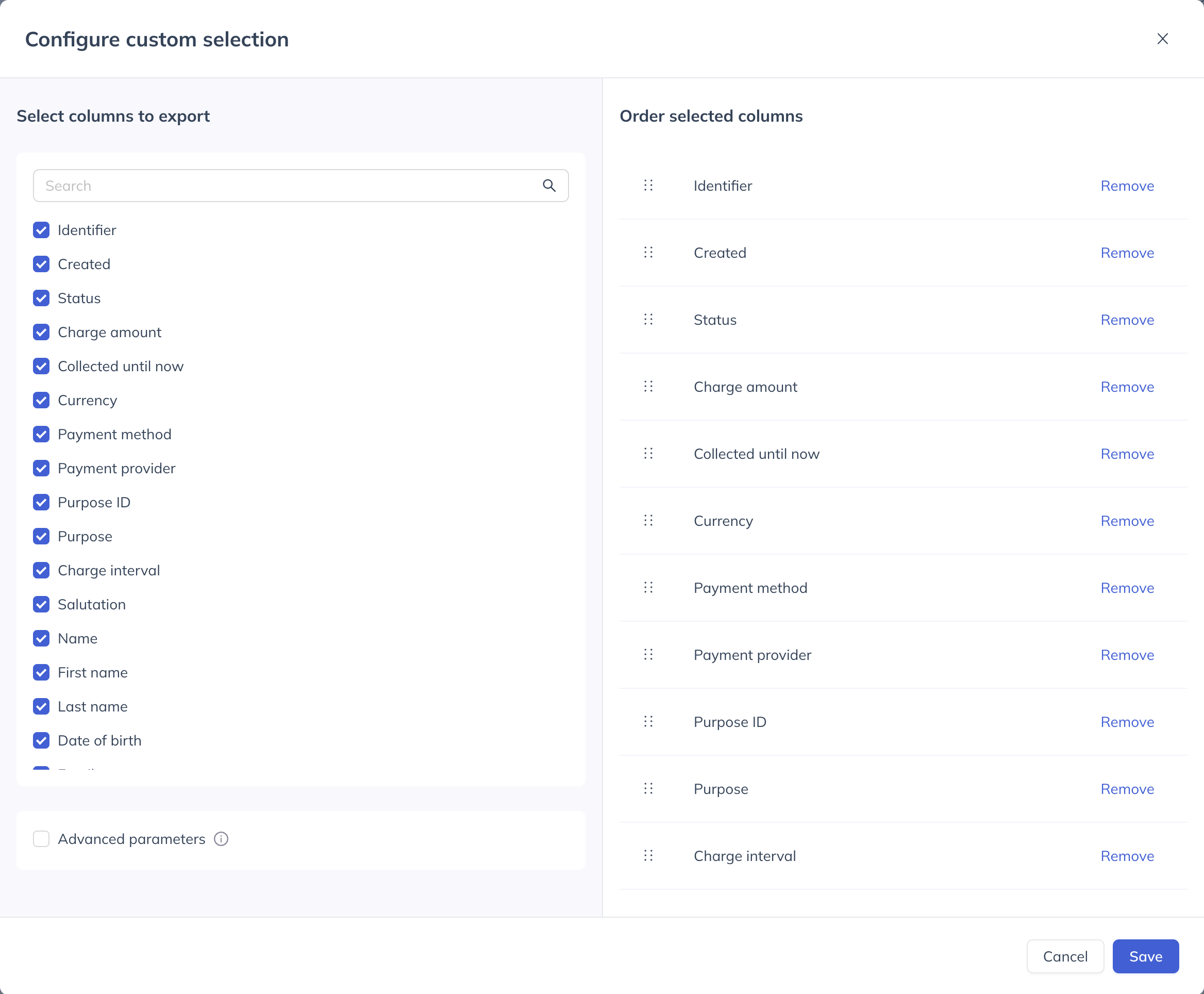This screenshot has height=994, width=1204.
Task: Remove the Collected until now column
Action: pos(1127,454)
